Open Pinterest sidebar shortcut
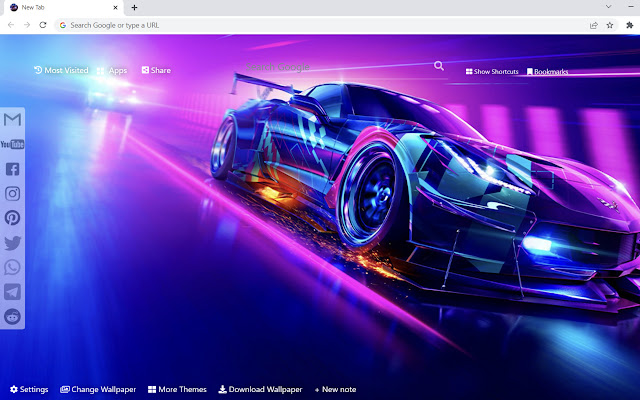The image size is (640, 400). pos(12,218)
